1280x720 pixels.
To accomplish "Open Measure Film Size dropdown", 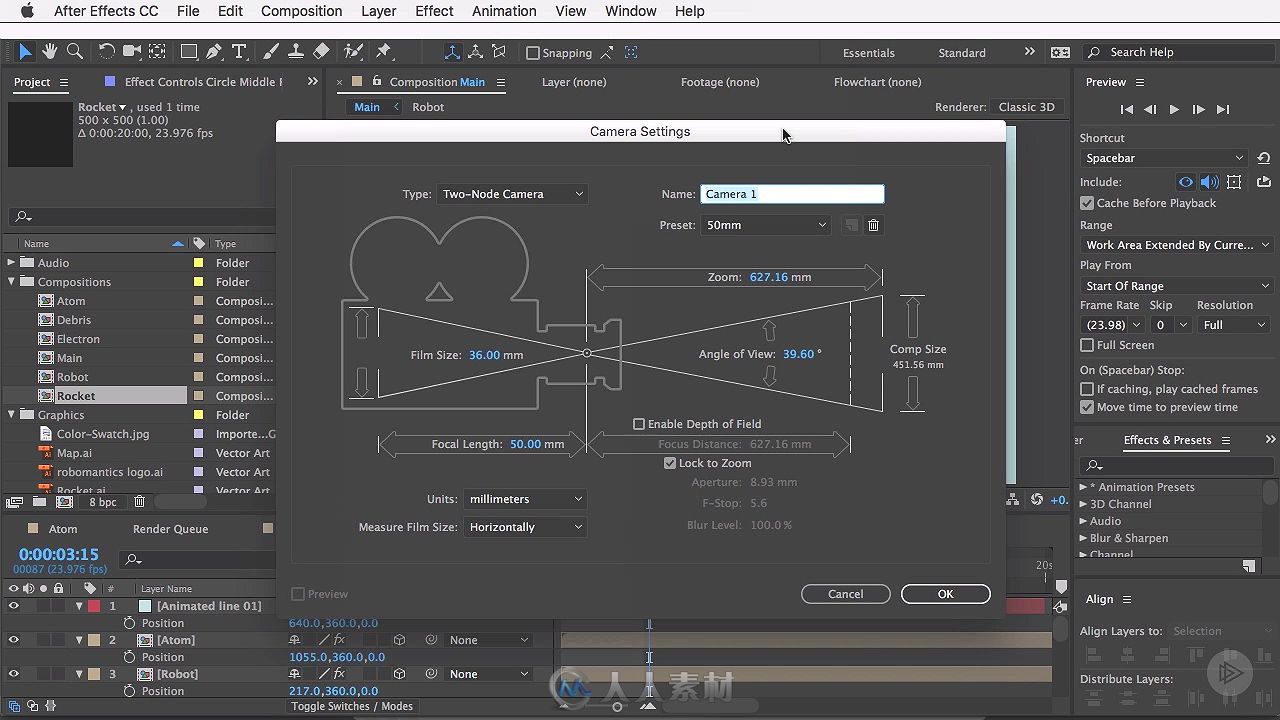I will tap(526, 527).
